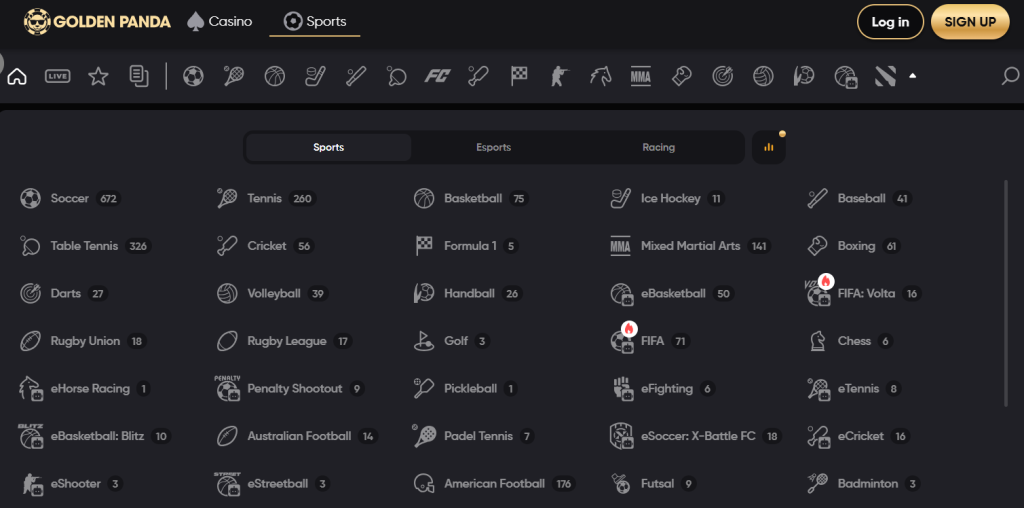Open Pickleball category
1024x508 pixels.
click(x=466, y=389)
